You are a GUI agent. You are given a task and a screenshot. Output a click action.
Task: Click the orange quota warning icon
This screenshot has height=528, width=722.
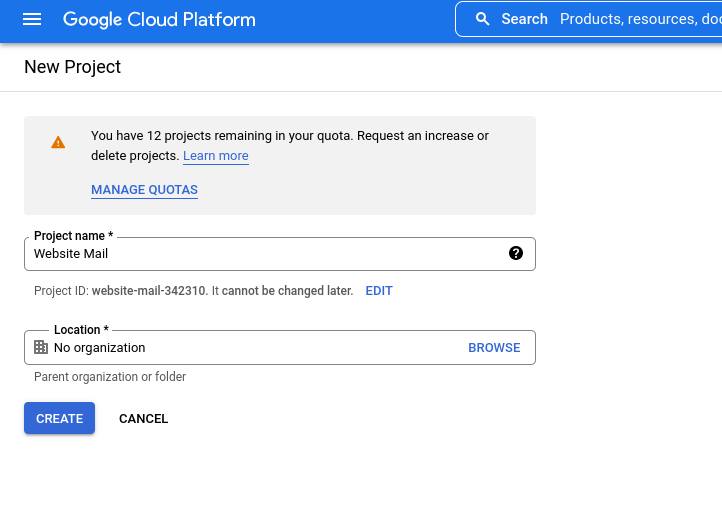pos(58,142)
